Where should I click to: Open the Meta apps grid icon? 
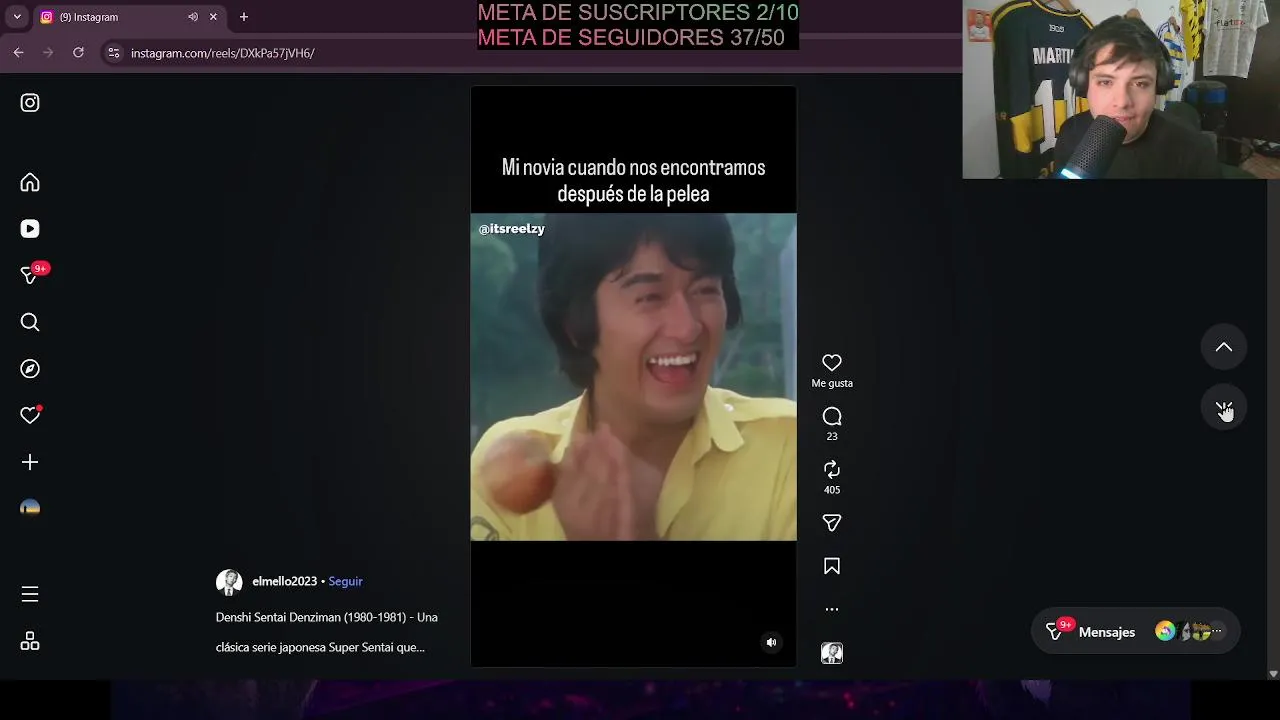click(x=30, y=641)
